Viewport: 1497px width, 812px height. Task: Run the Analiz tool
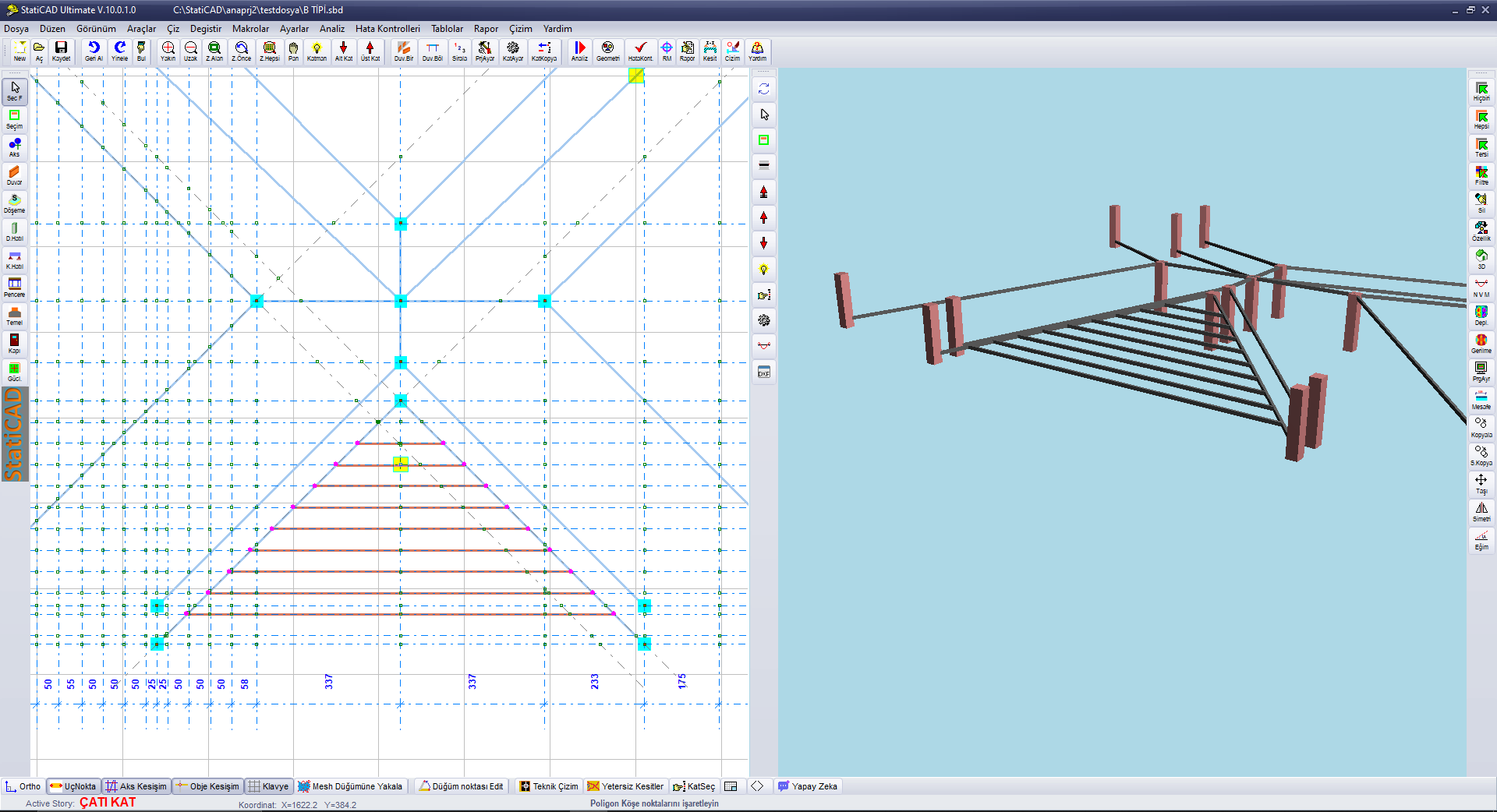(x=579, y=51)
